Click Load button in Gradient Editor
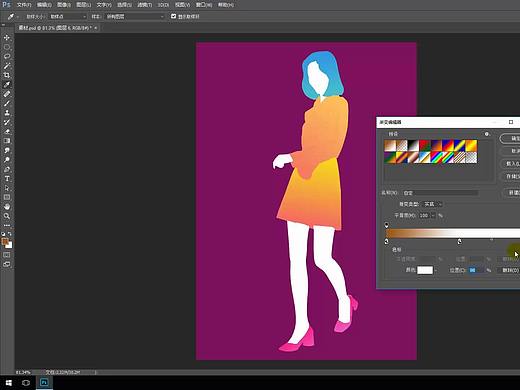 (511, 164)
